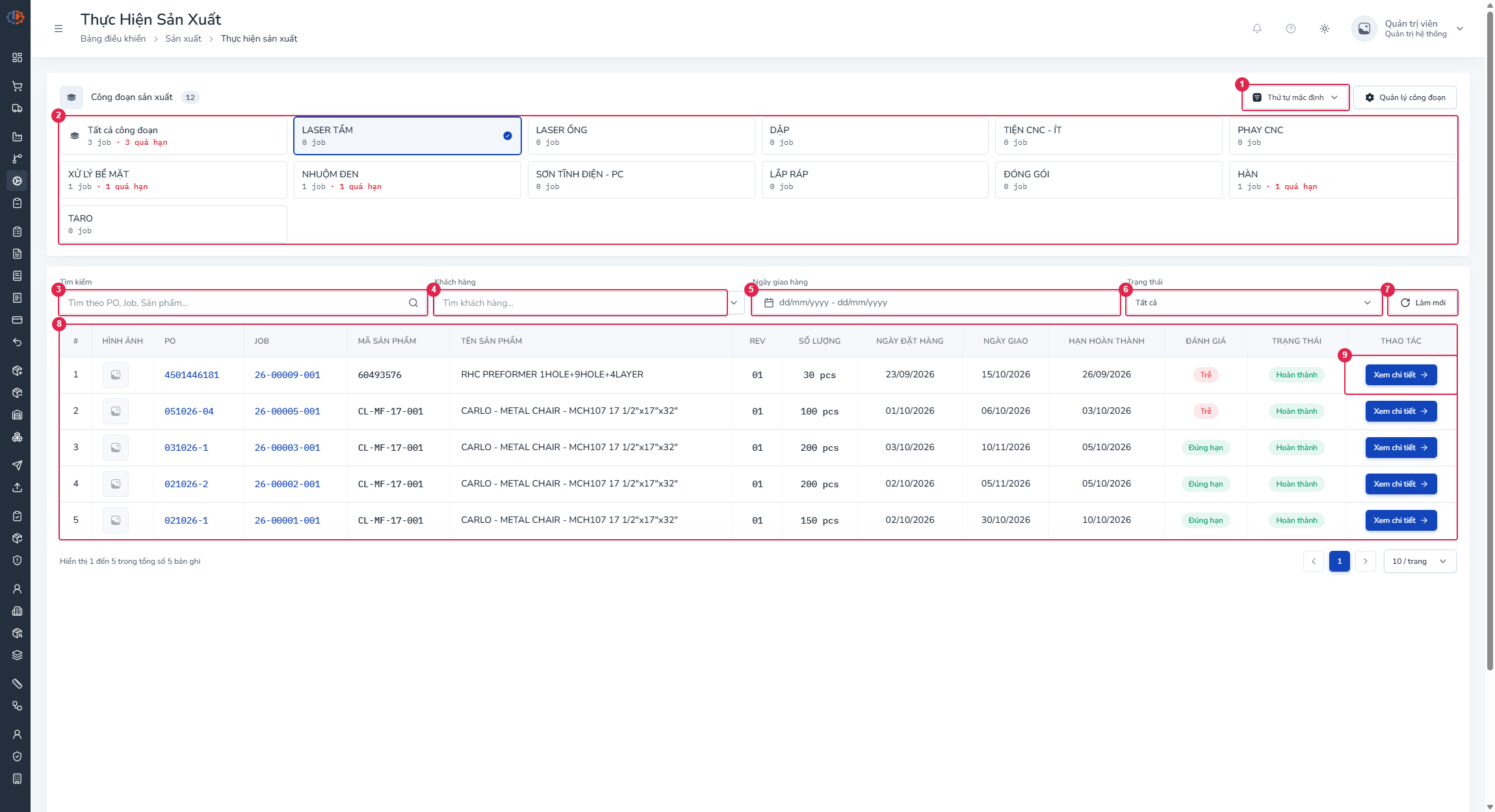
Task: Select the NHUỘM ĐEN stage card
Action: click(408, 180)
